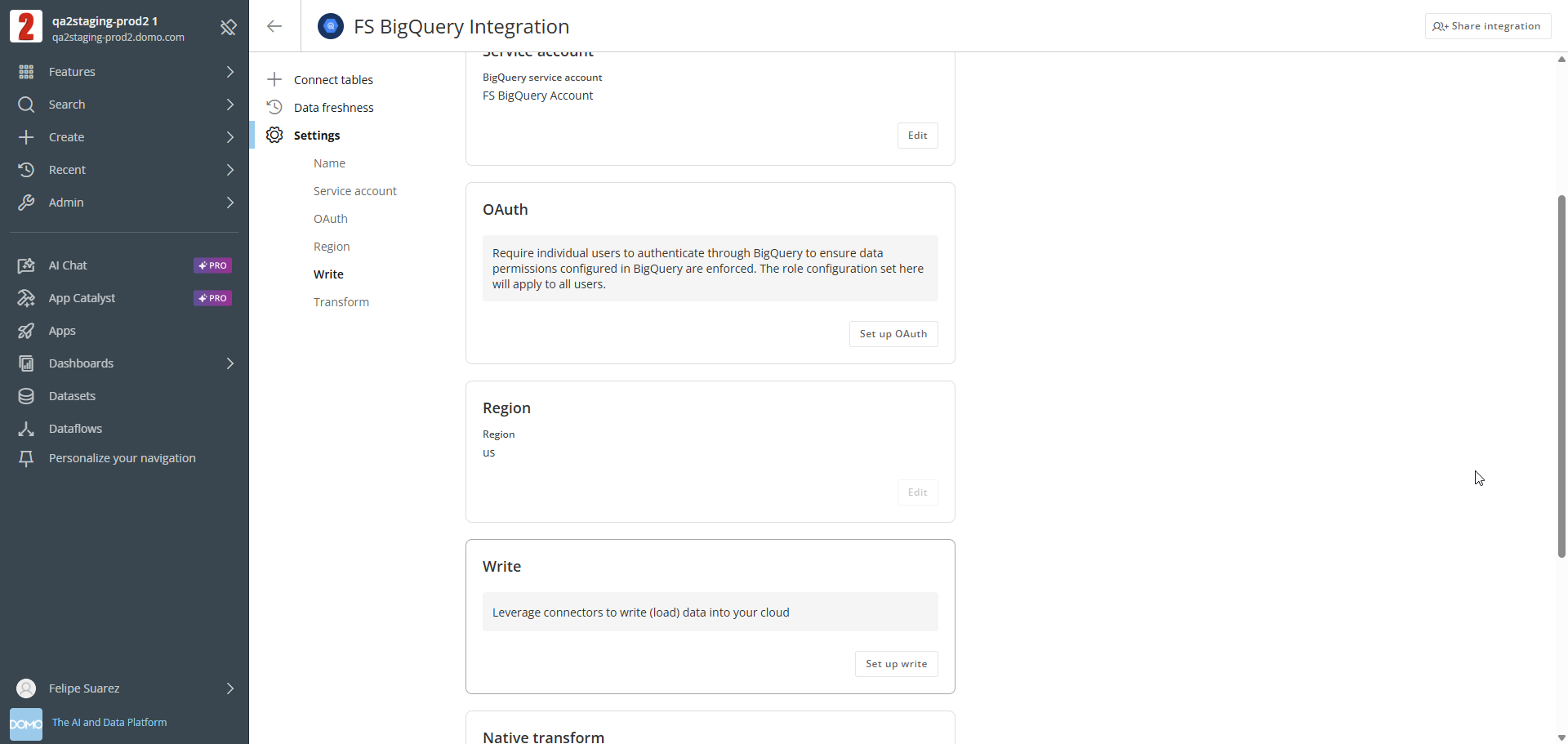1568x744 pixels.
Task: Click the App Catalyst PRO badge
Action: [212, 298]
